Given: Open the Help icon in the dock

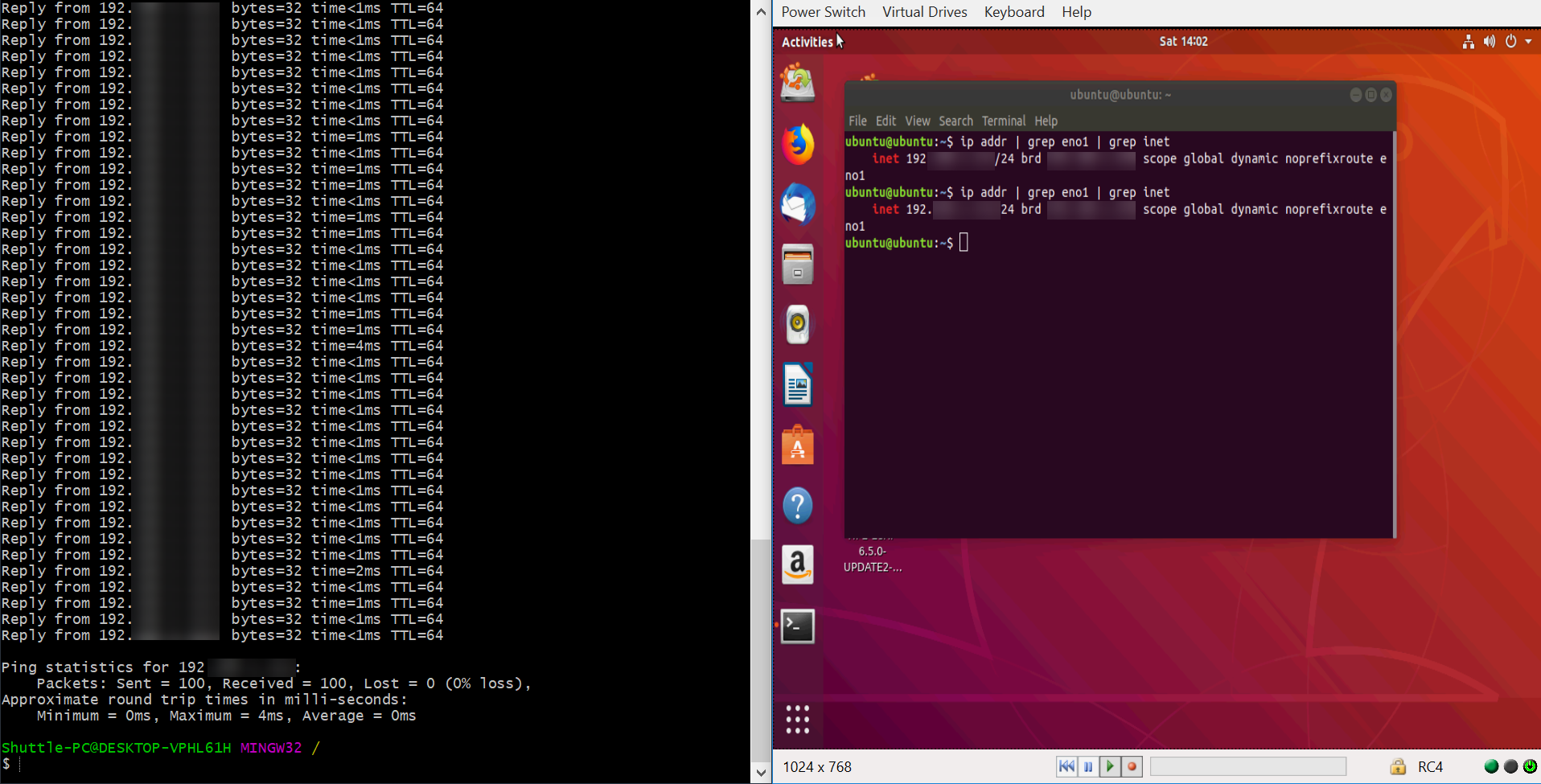Looking at the screenshot, I should pyautogui.click(x=797, y=506).
